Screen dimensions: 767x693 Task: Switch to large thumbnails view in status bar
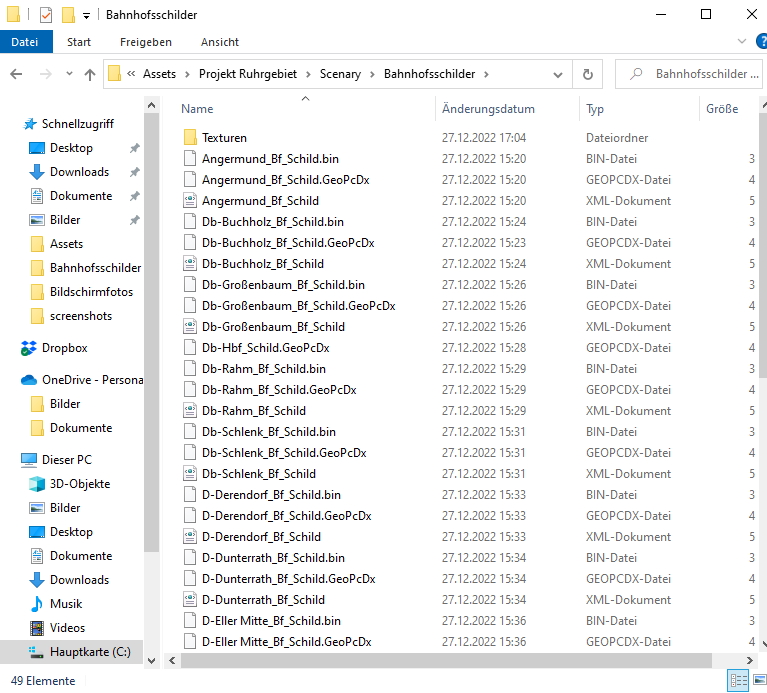pos(760,681)
